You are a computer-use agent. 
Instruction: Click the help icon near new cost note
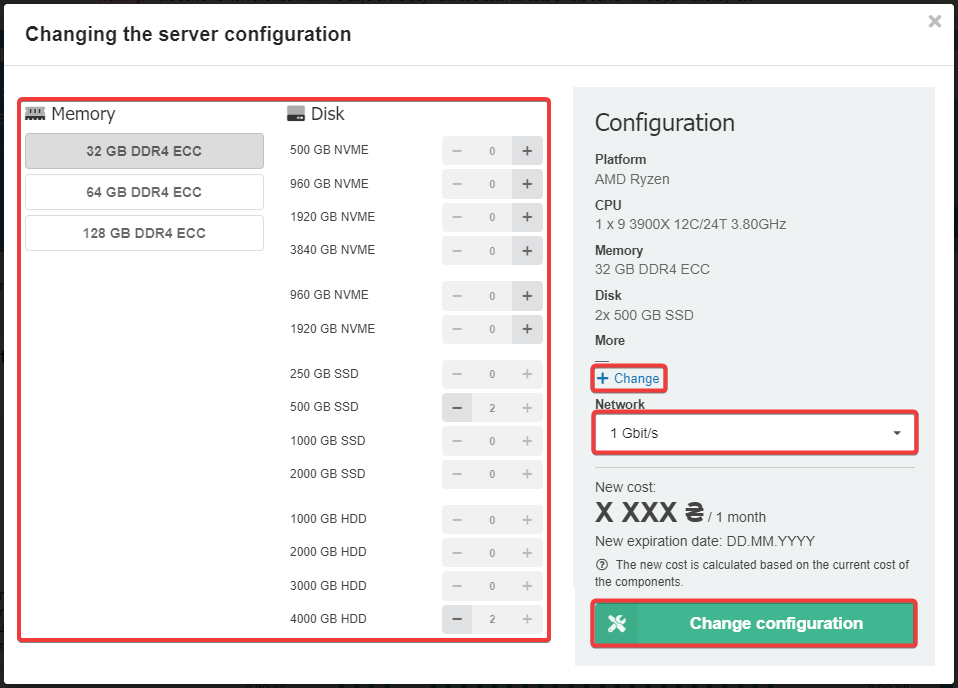[x=601, y=565]
